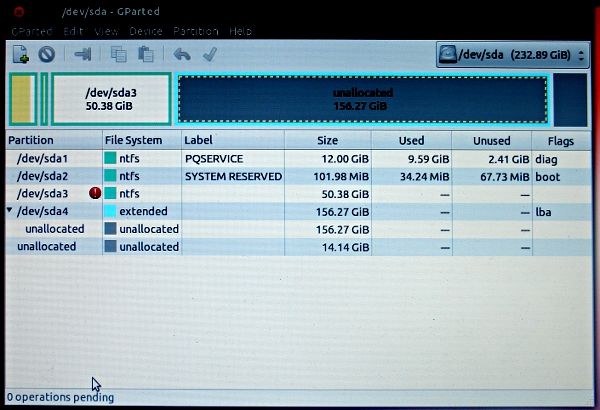Click the extended color swatch in /dev/sda4 row
This screenshot has height=410, width=600.
[x=110, y=211]
